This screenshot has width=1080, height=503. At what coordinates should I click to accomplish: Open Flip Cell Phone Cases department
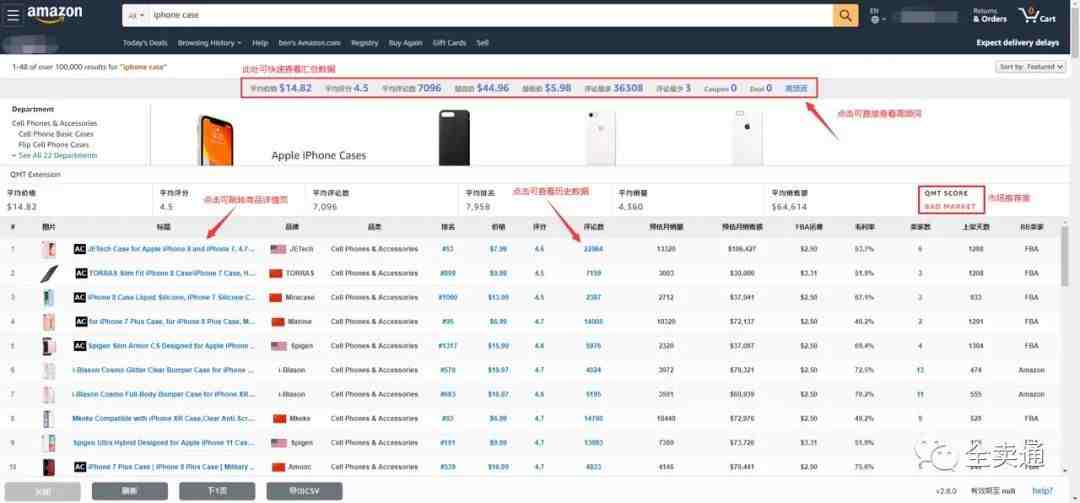pos(54,145)
